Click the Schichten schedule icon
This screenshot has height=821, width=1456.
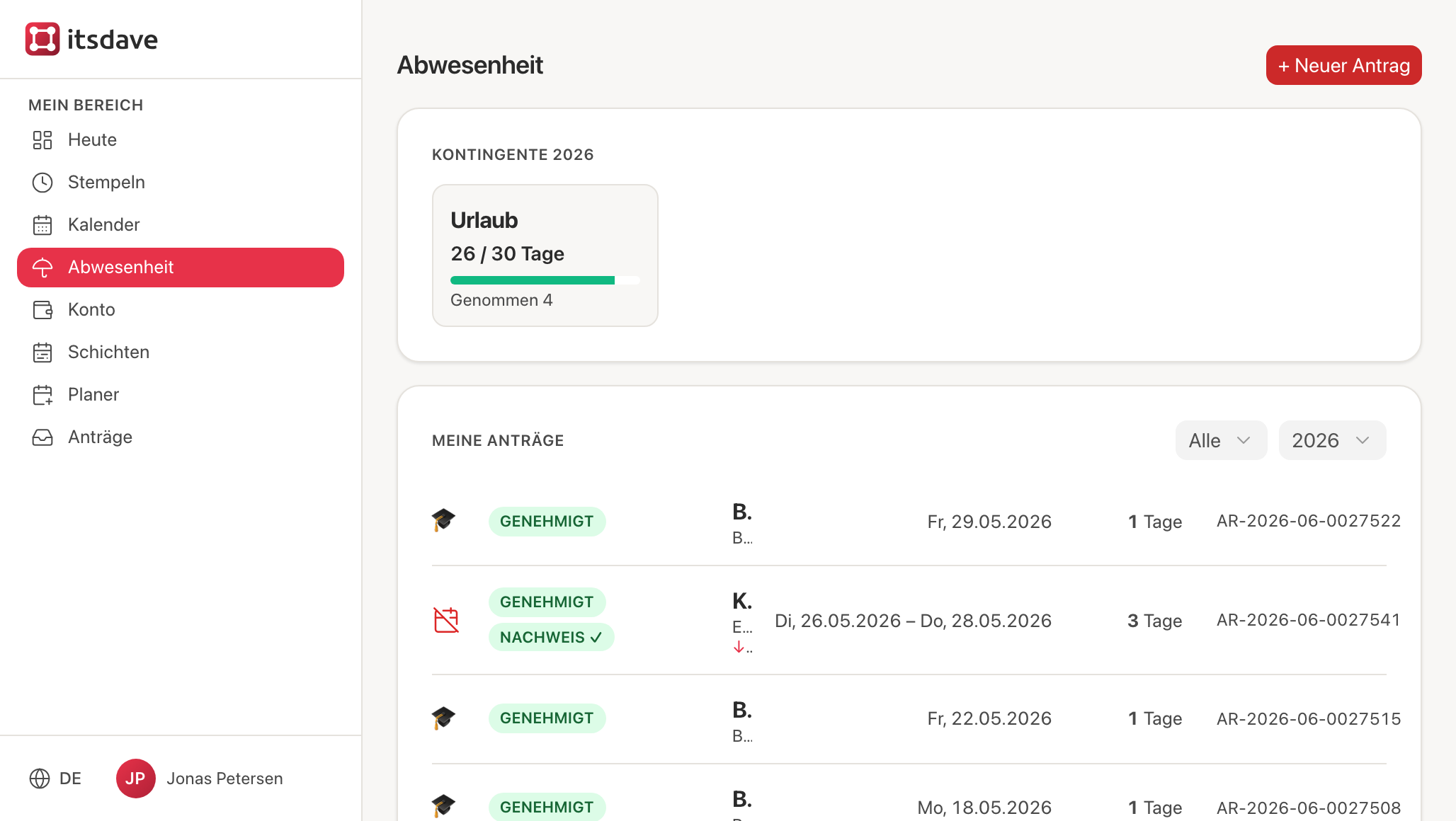click(x=42, y=352)
